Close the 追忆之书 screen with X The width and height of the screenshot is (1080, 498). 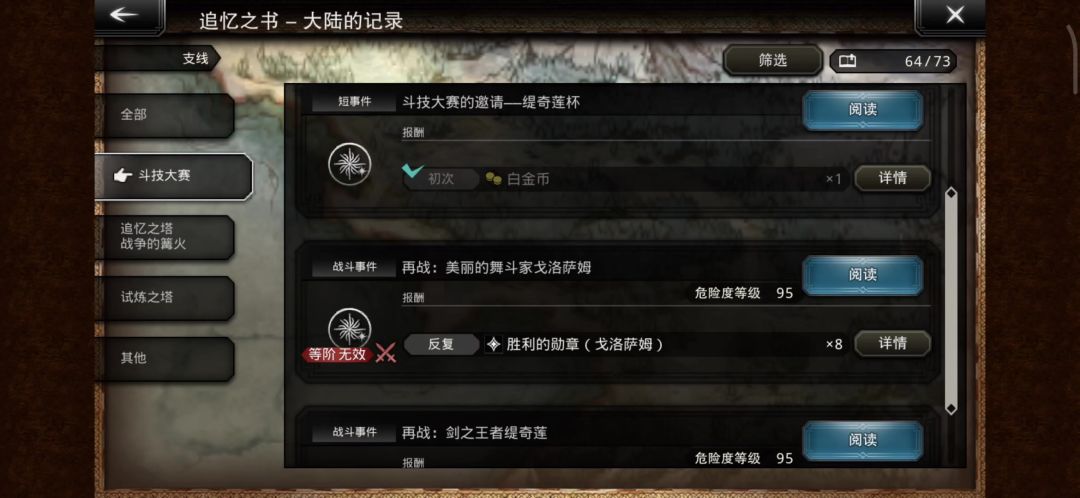click(951, 15)
